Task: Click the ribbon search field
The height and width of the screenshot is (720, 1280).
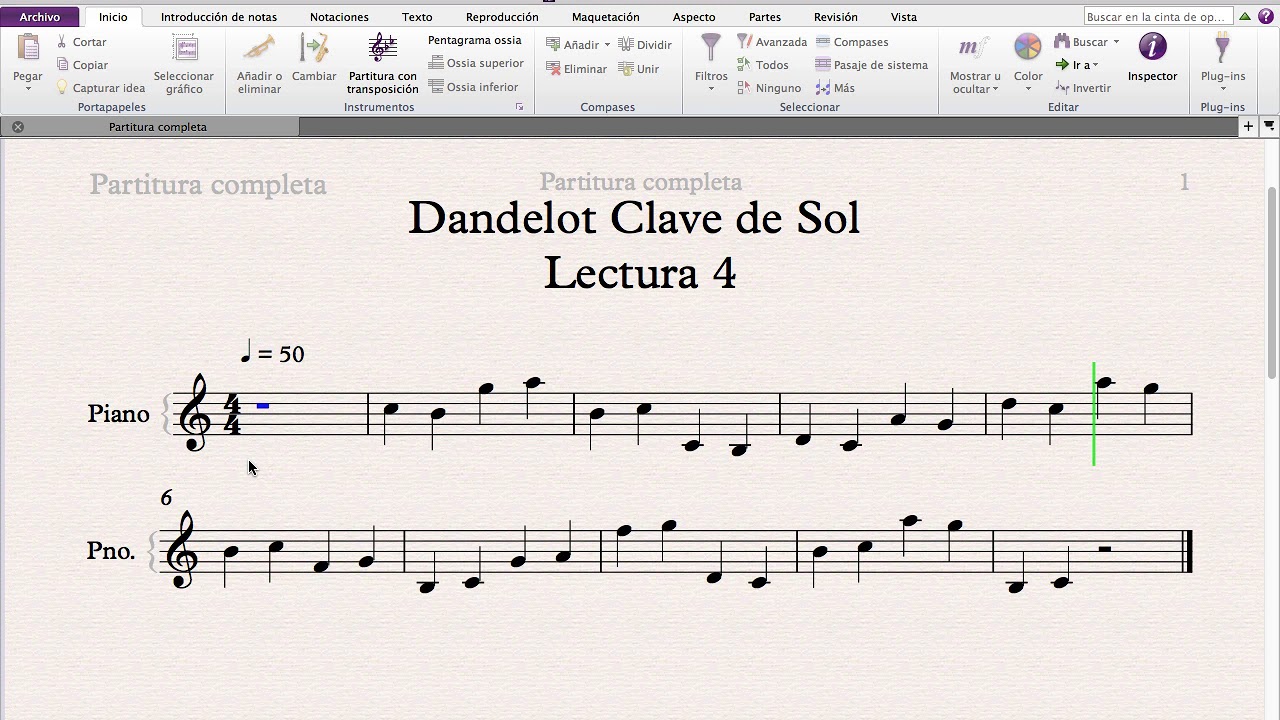Action: click(x=1157, y=17)
